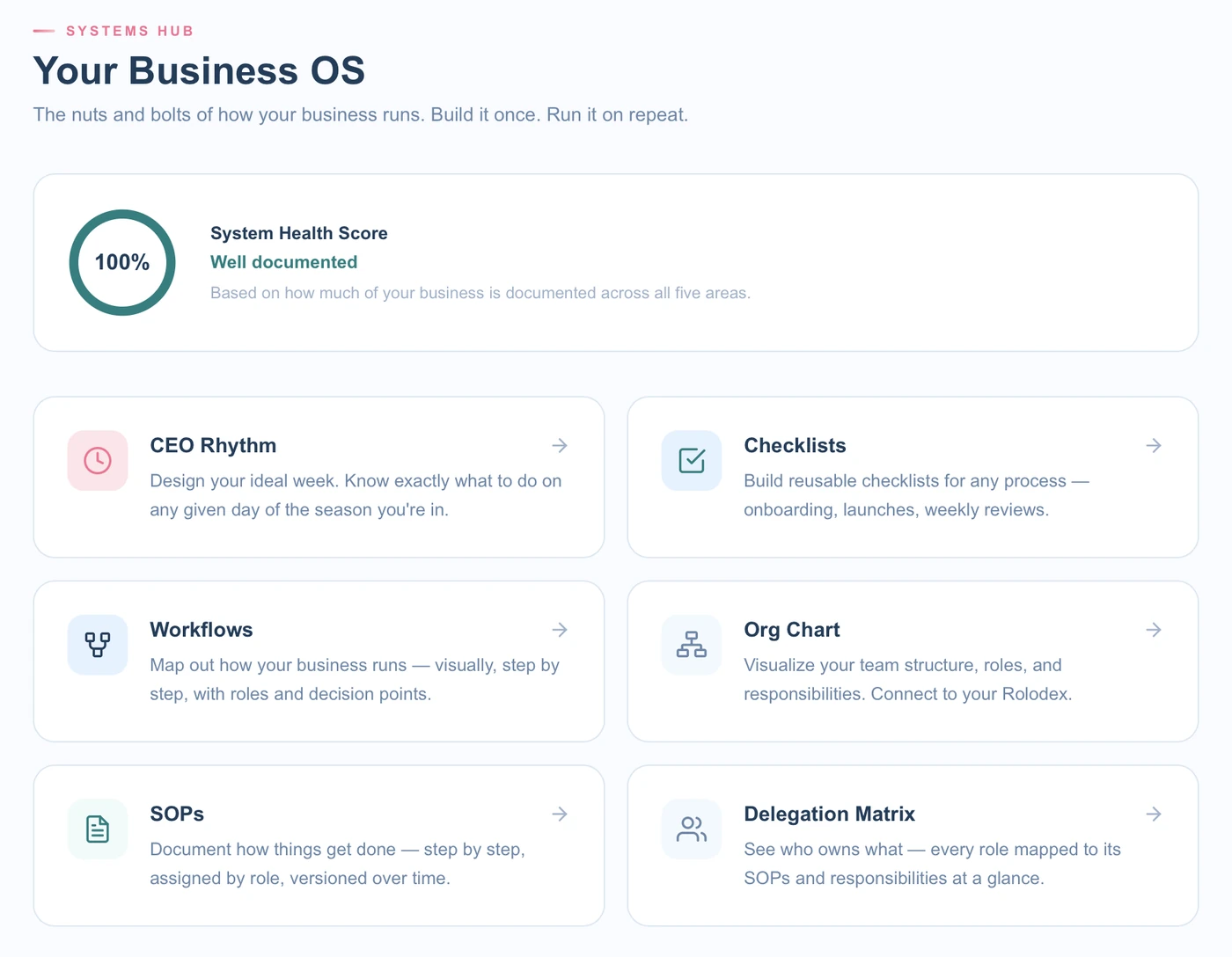The width and height of the screenshot is (1232, 957).
Task: Click "Build reusable checklists" description
Action: (x=916, y=495)
